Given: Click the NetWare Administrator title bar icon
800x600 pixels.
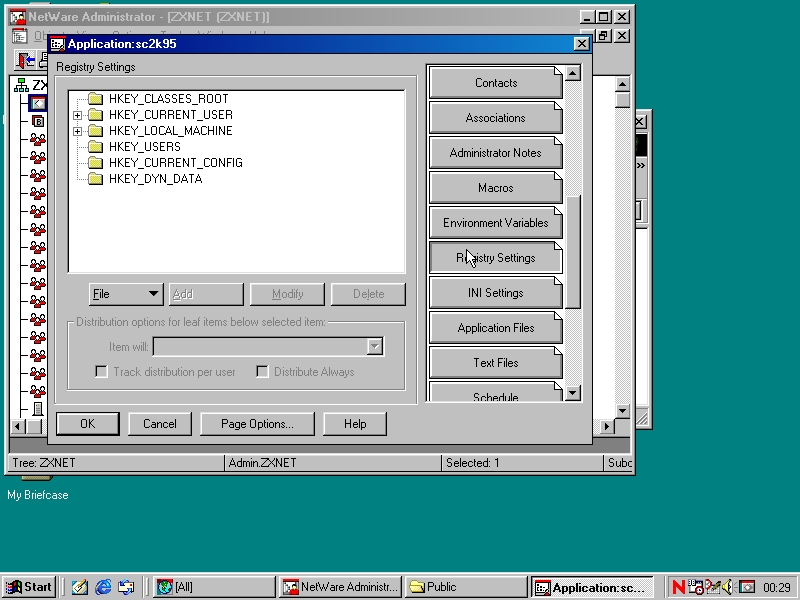Looking at the screenshot, I should pyautogui.click(x=18, y=17).
